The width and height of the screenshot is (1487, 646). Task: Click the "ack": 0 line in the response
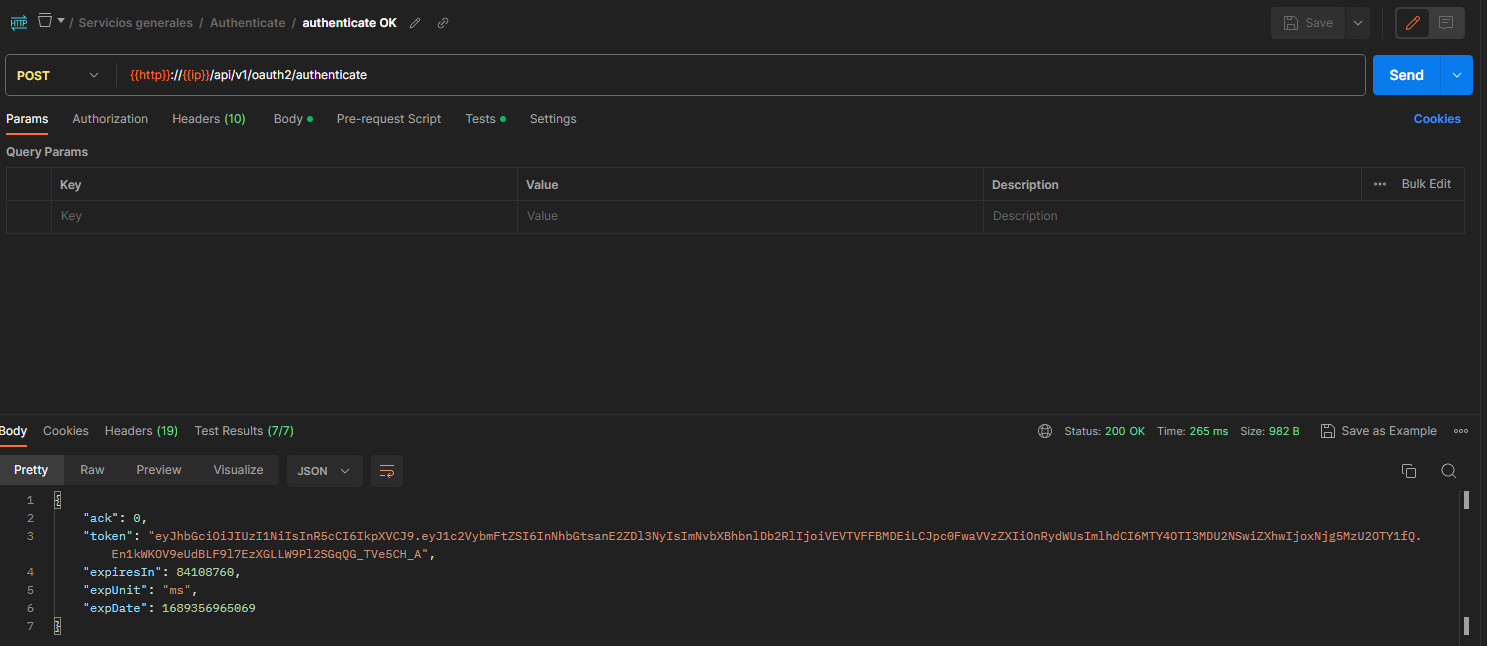(x=116, y=518)
